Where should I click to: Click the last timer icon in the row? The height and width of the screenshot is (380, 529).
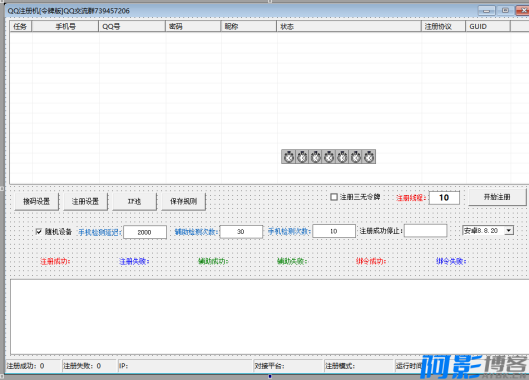tap(369, 157)
